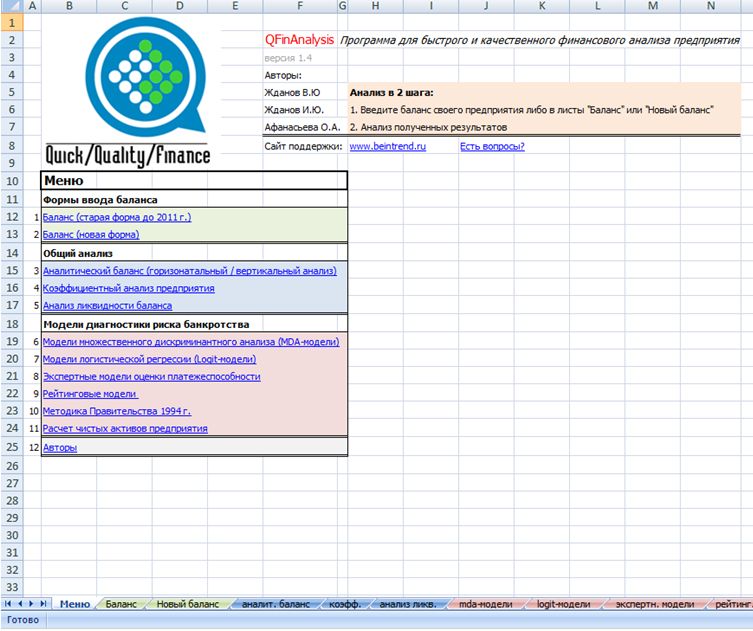Open the MDA-модели link
This screenshot has width=753, height=631.
[191, 342]
